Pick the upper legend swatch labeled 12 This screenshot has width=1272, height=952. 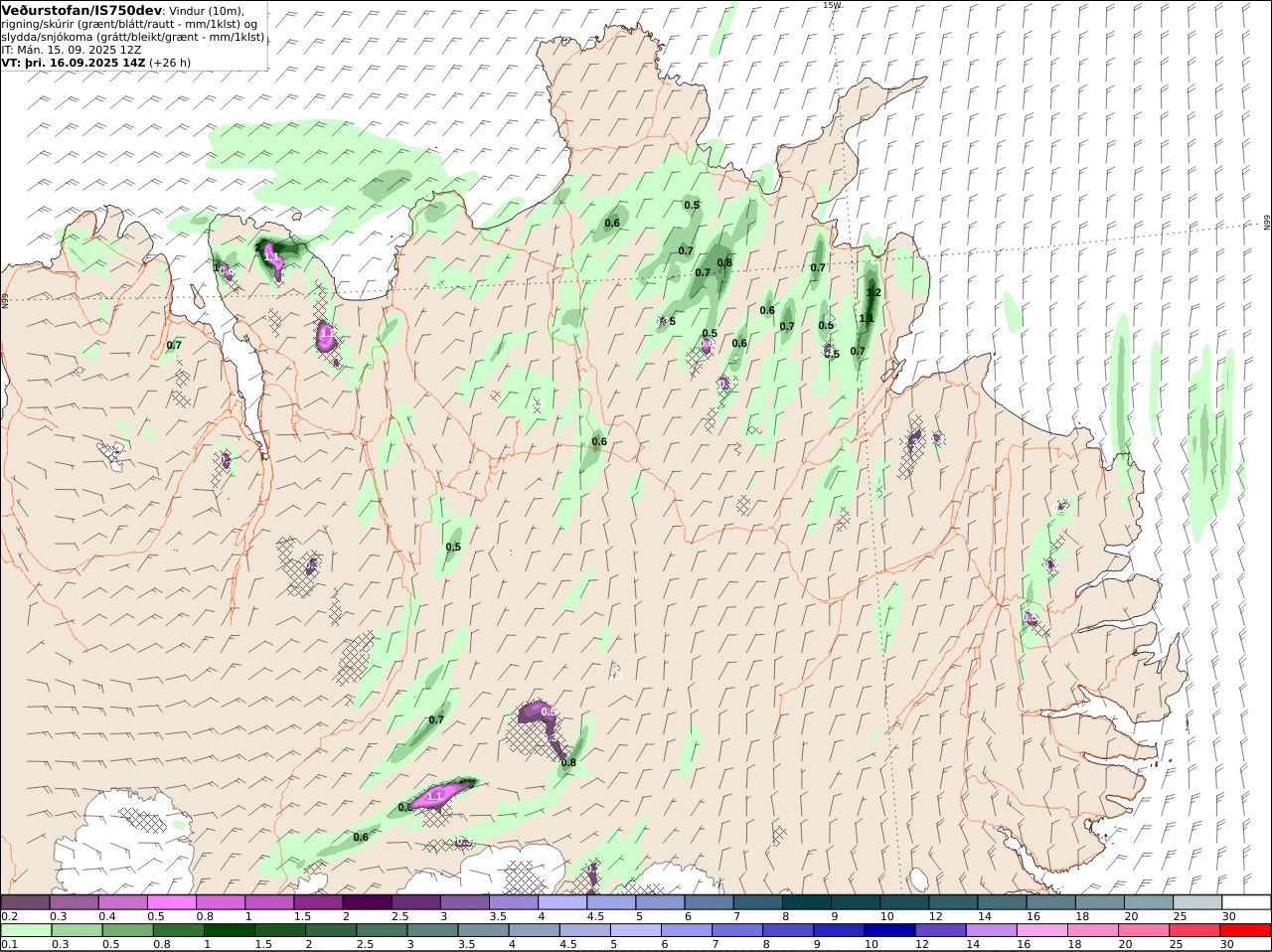(x=953, y=902)
